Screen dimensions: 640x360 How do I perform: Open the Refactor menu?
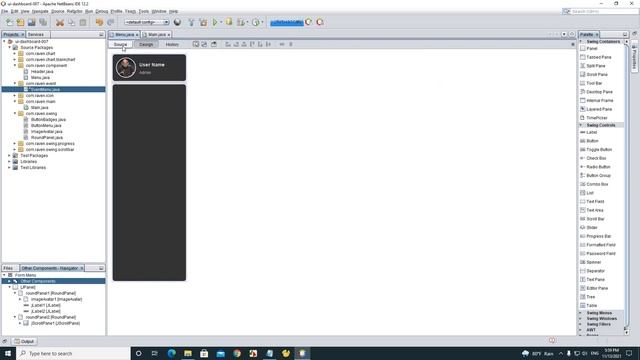click(75, 11)
